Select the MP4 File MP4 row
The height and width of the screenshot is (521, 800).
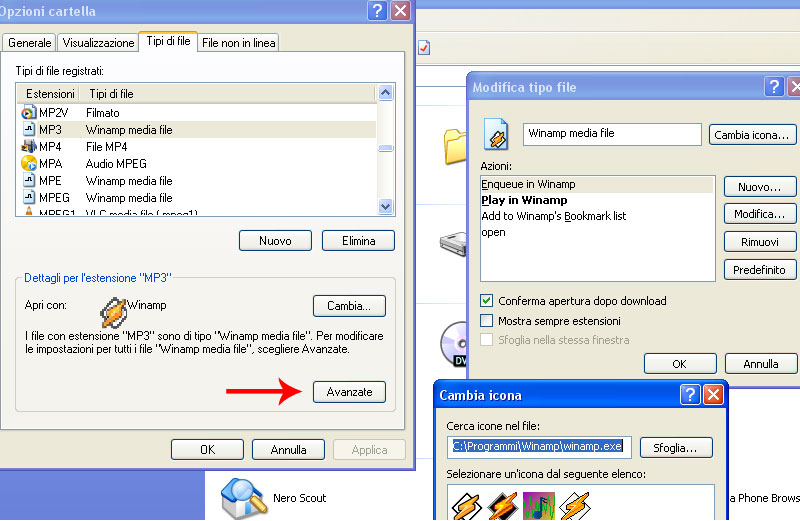198,146
